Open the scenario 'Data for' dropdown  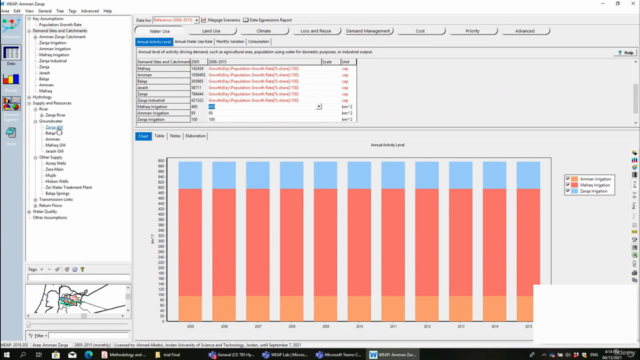coord(196,20)
